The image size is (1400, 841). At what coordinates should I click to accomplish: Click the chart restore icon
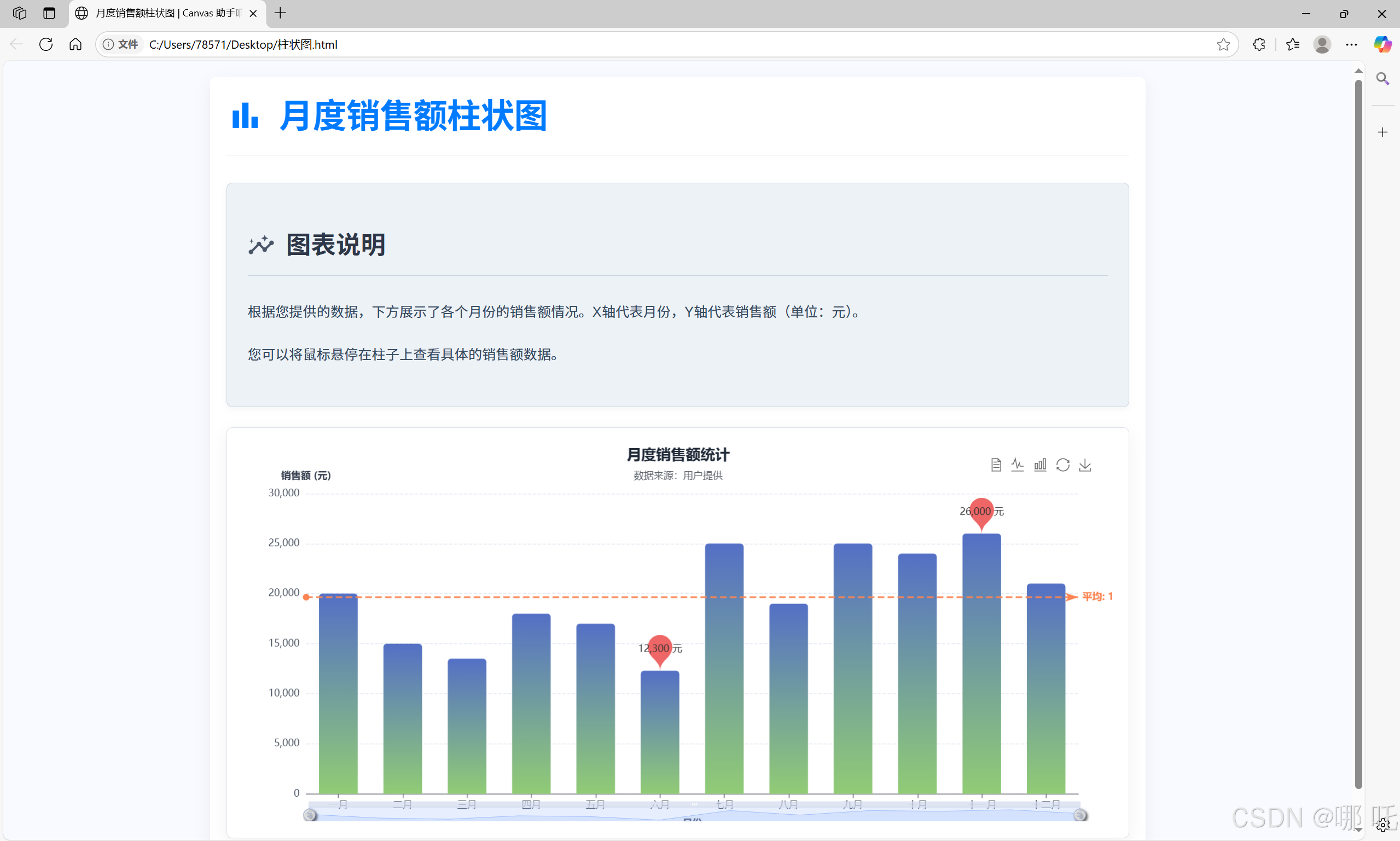coord(1063,465)
